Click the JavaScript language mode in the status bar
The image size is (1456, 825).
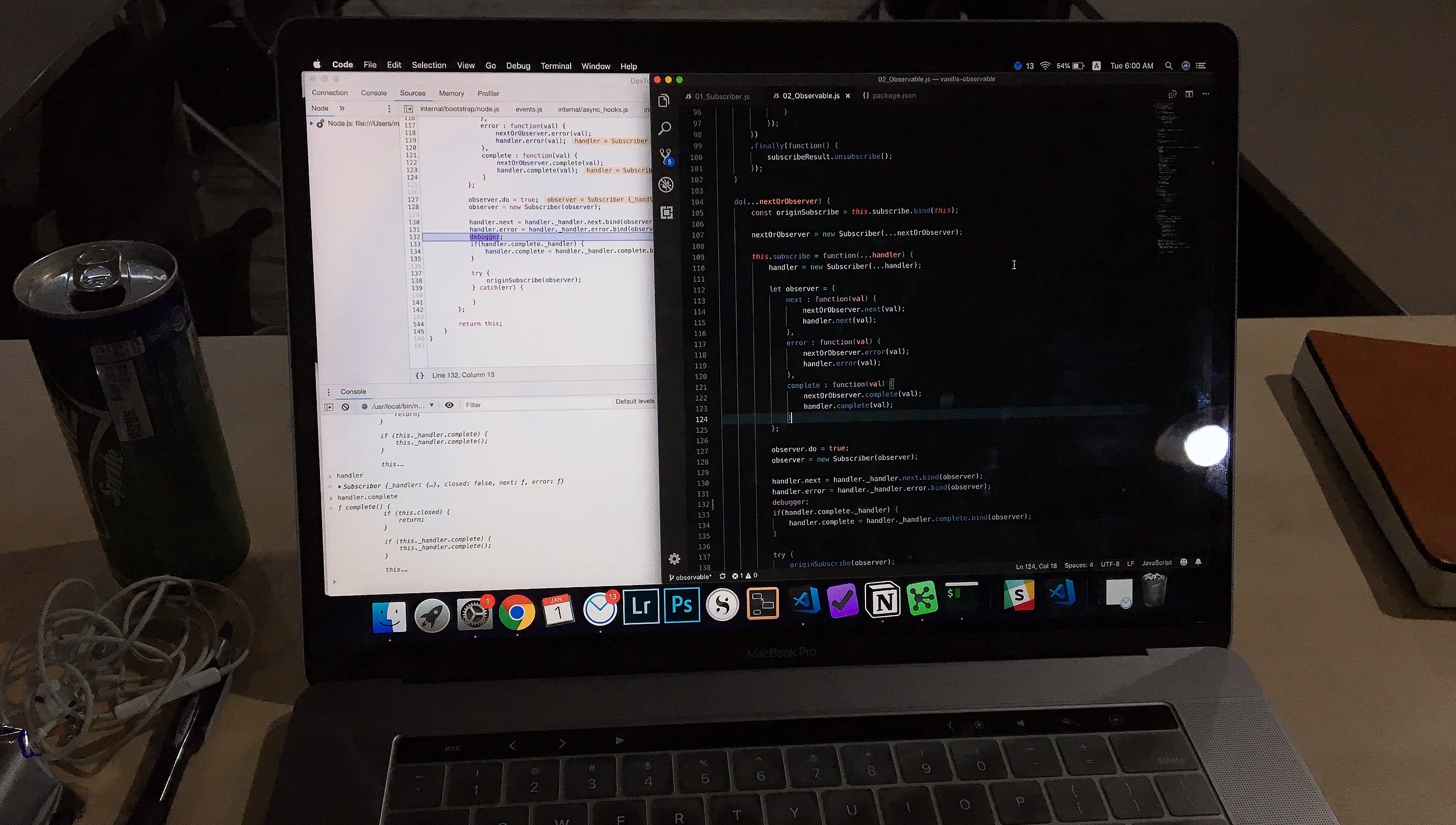1156,563
